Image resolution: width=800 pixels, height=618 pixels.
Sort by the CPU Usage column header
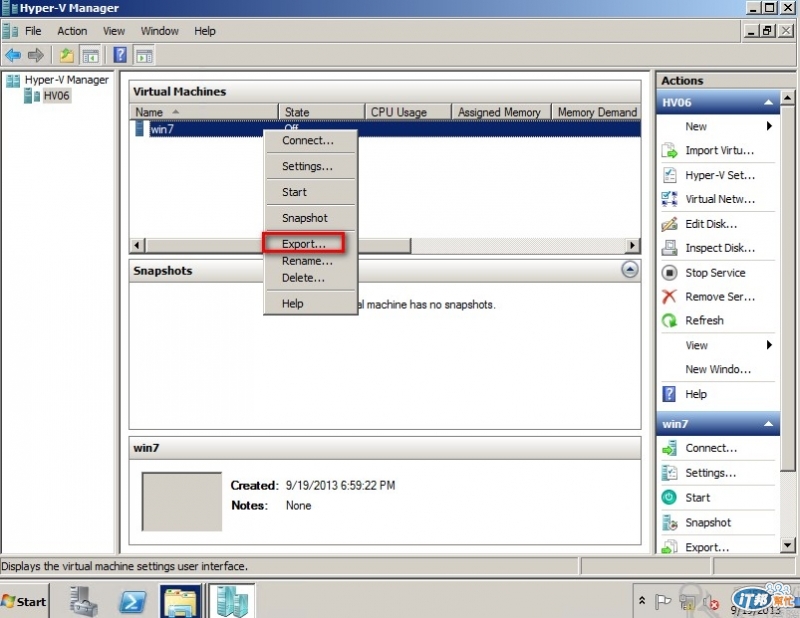tap(408, 112)
